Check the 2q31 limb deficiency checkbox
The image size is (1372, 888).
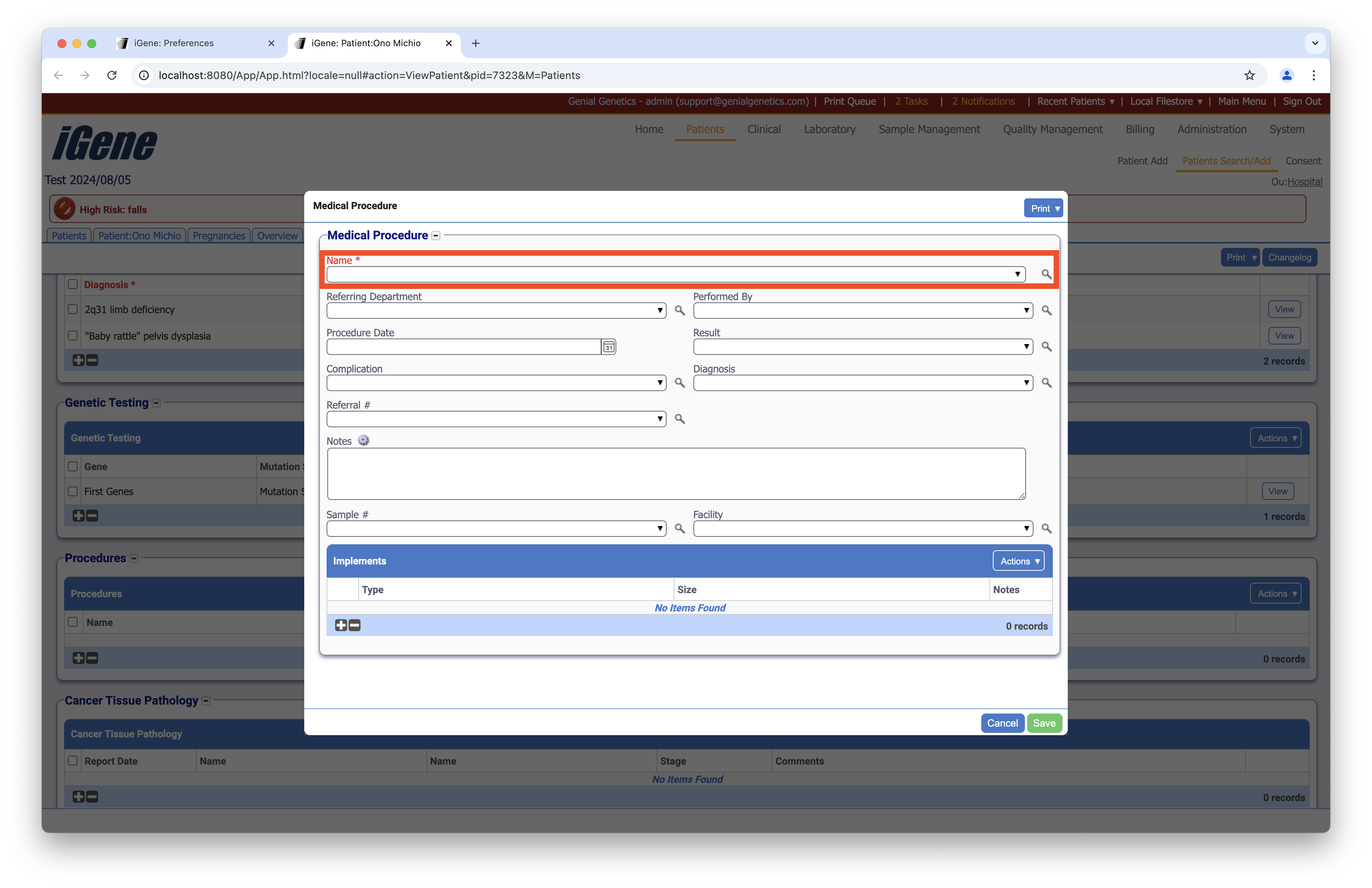click(x=73, y=309)
